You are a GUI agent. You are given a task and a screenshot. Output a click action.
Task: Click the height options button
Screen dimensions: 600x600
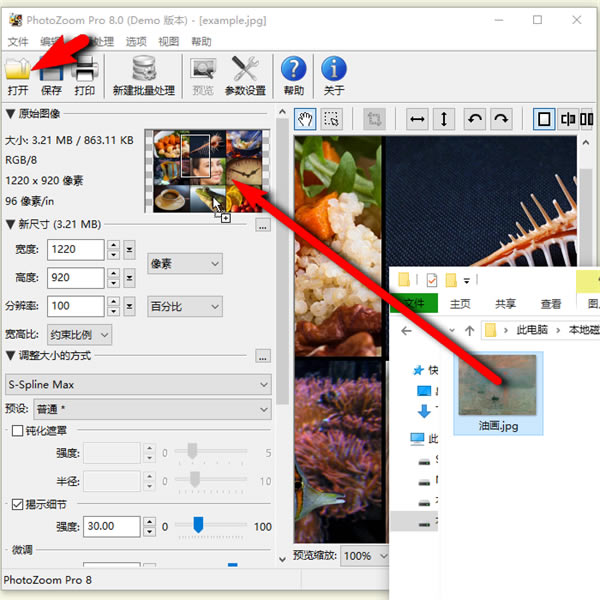click(x=129, y=278)
